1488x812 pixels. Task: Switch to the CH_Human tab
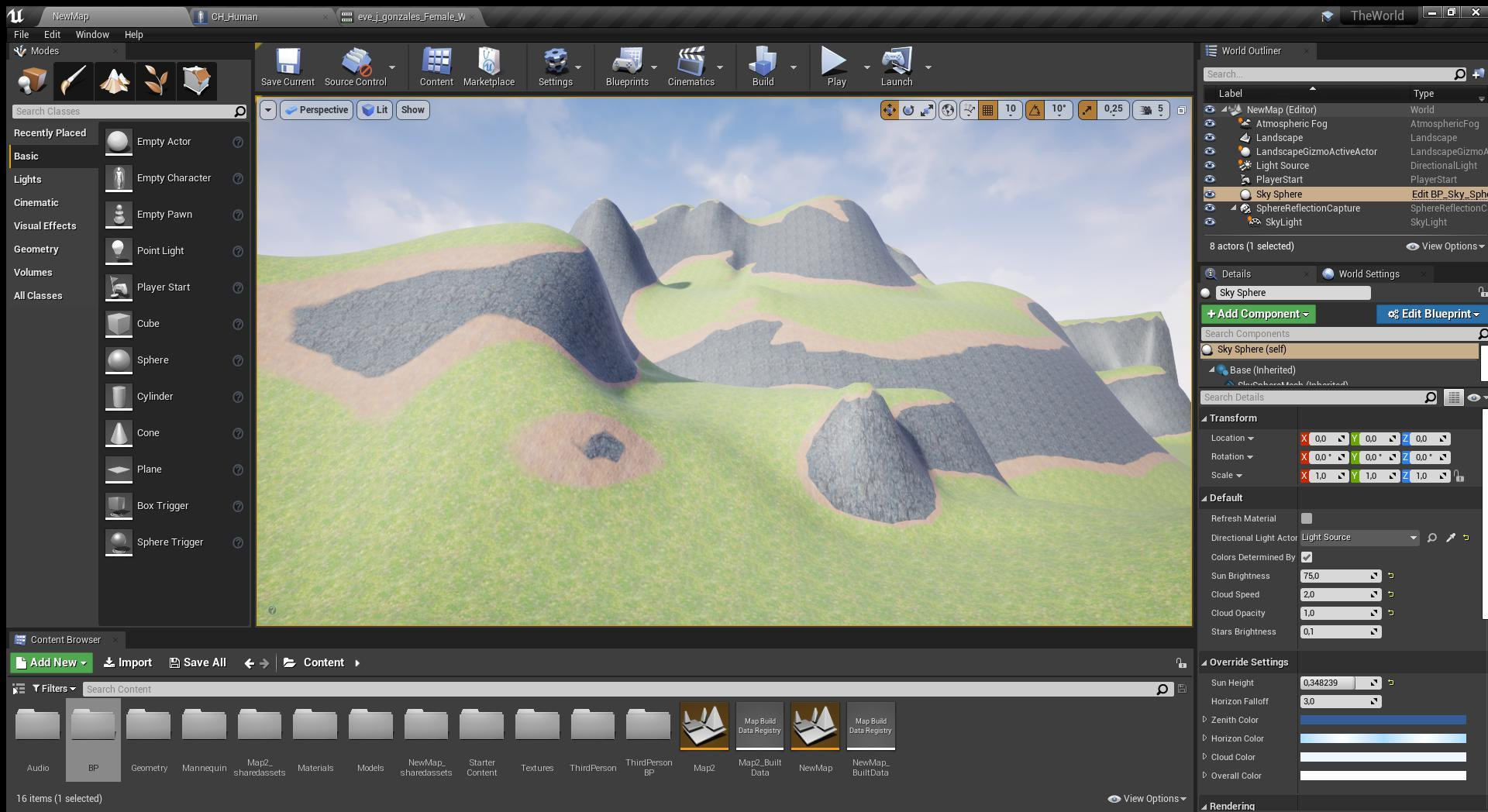click(x=262, y=16)
